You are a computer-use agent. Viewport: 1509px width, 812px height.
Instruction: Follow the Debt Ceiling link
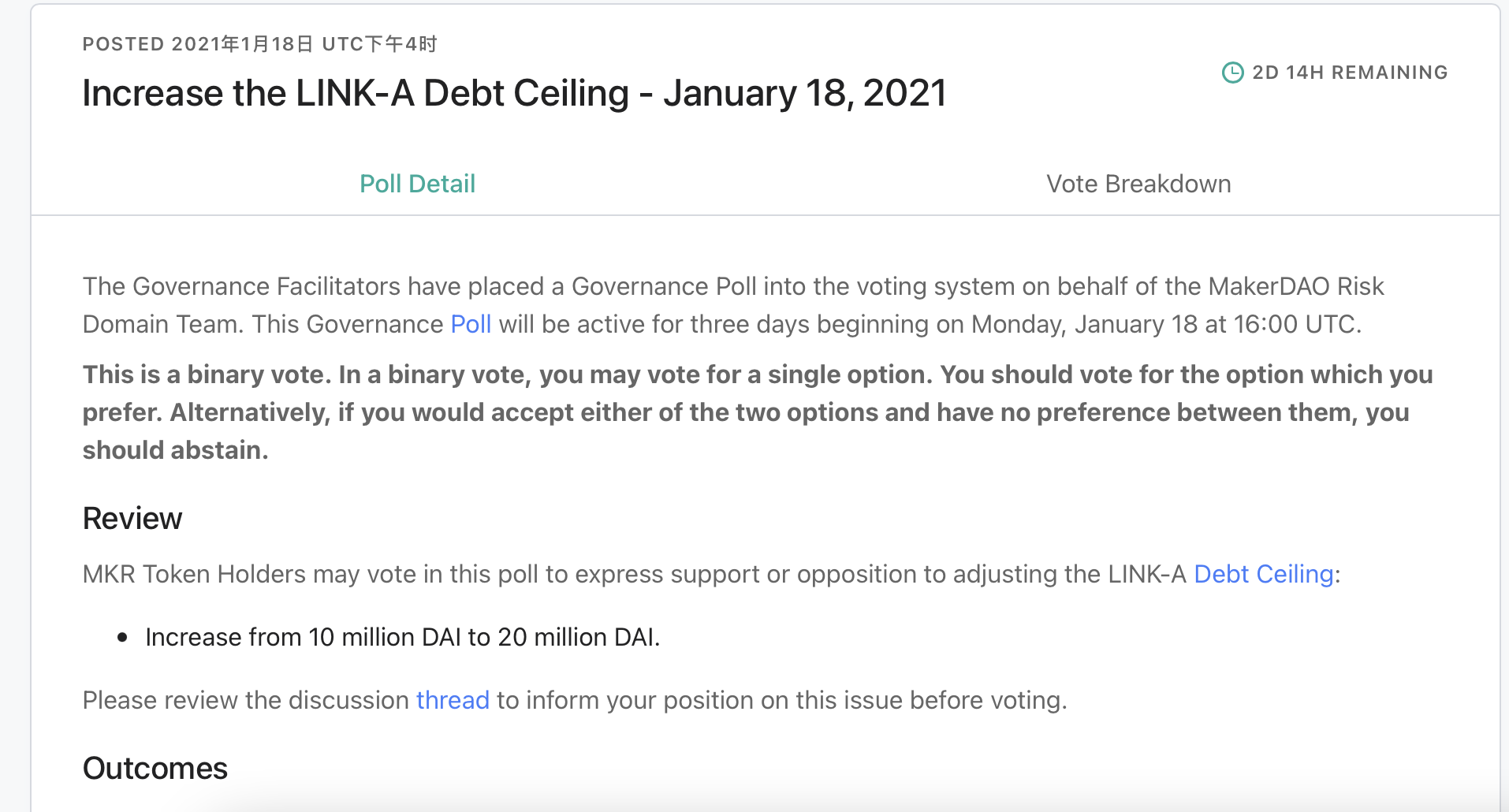click(x=1263, y=574)
